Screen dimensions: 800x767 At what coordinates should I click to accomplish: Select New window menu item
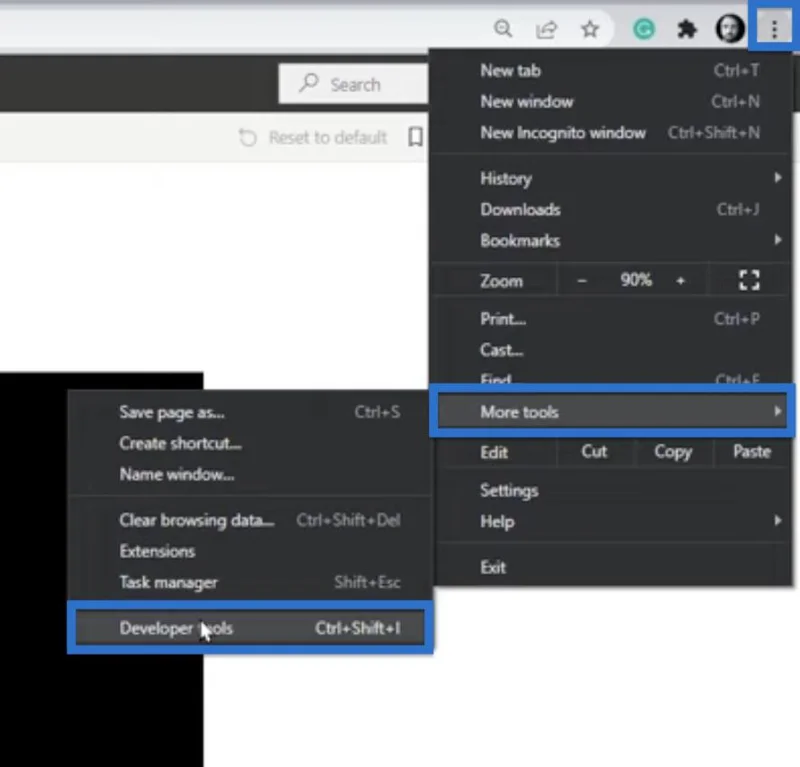point(612,102)
